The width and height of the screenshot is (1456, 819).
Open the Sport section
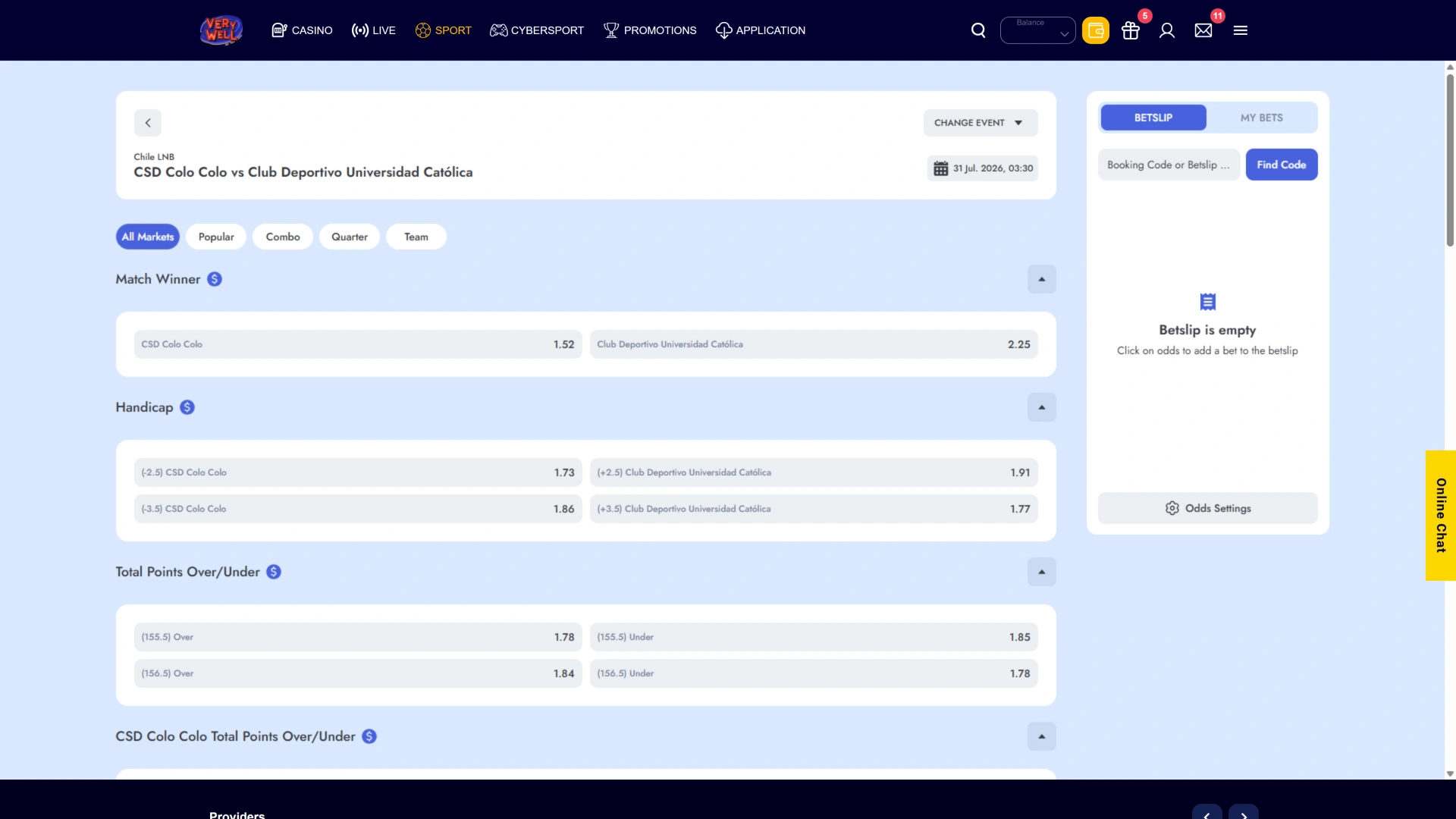coord(443,30)
